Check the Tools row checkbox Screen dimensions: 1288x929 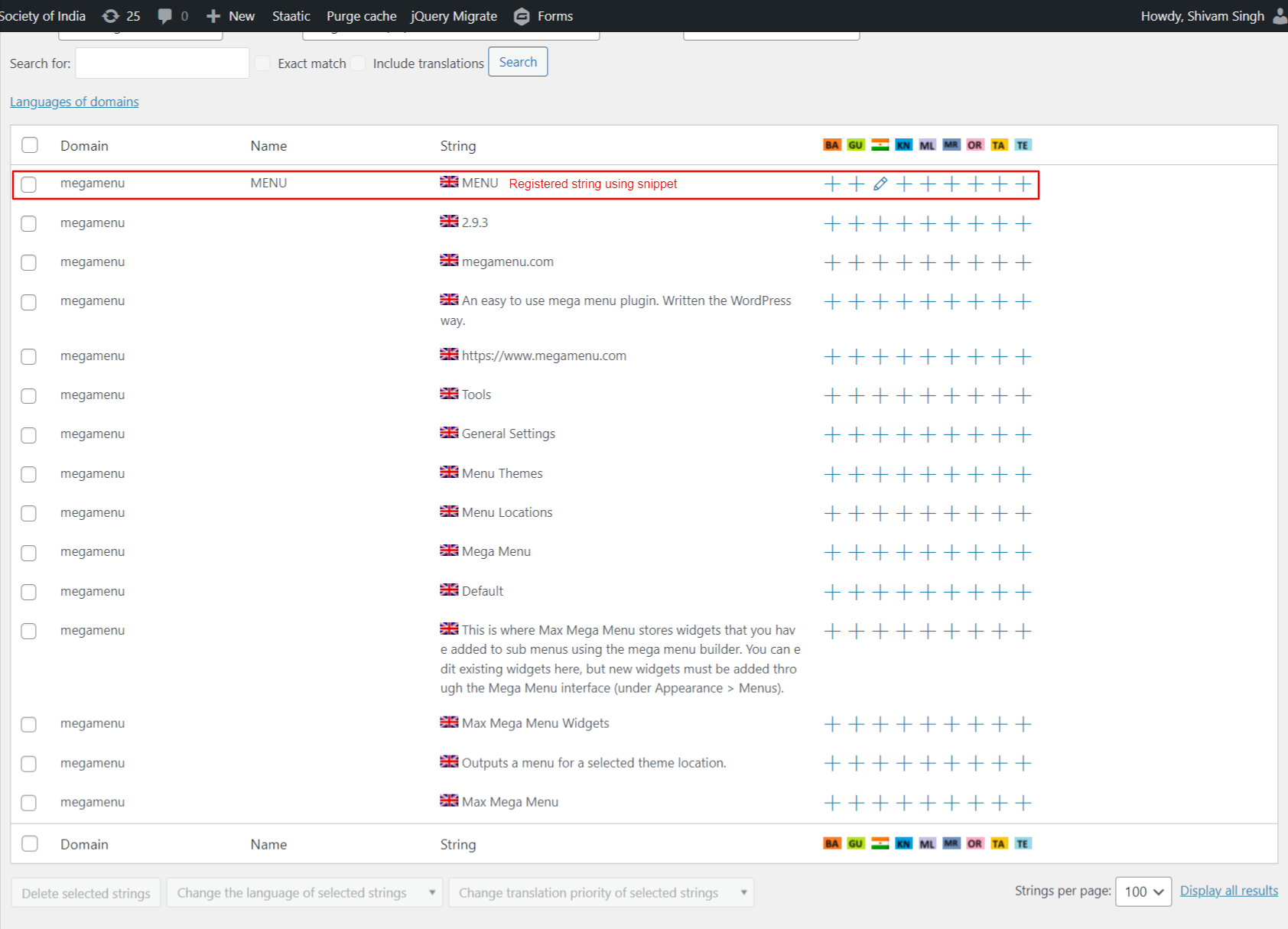pos(29,395)
